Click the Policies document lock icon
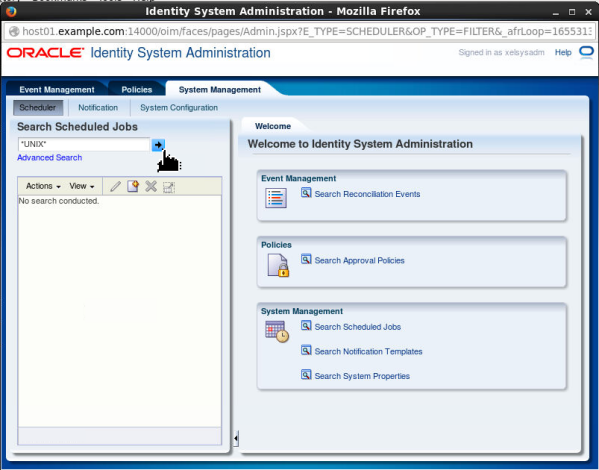The height and width of the screenshot is (470, 599). pyautogui.click(x=278, y=265)
